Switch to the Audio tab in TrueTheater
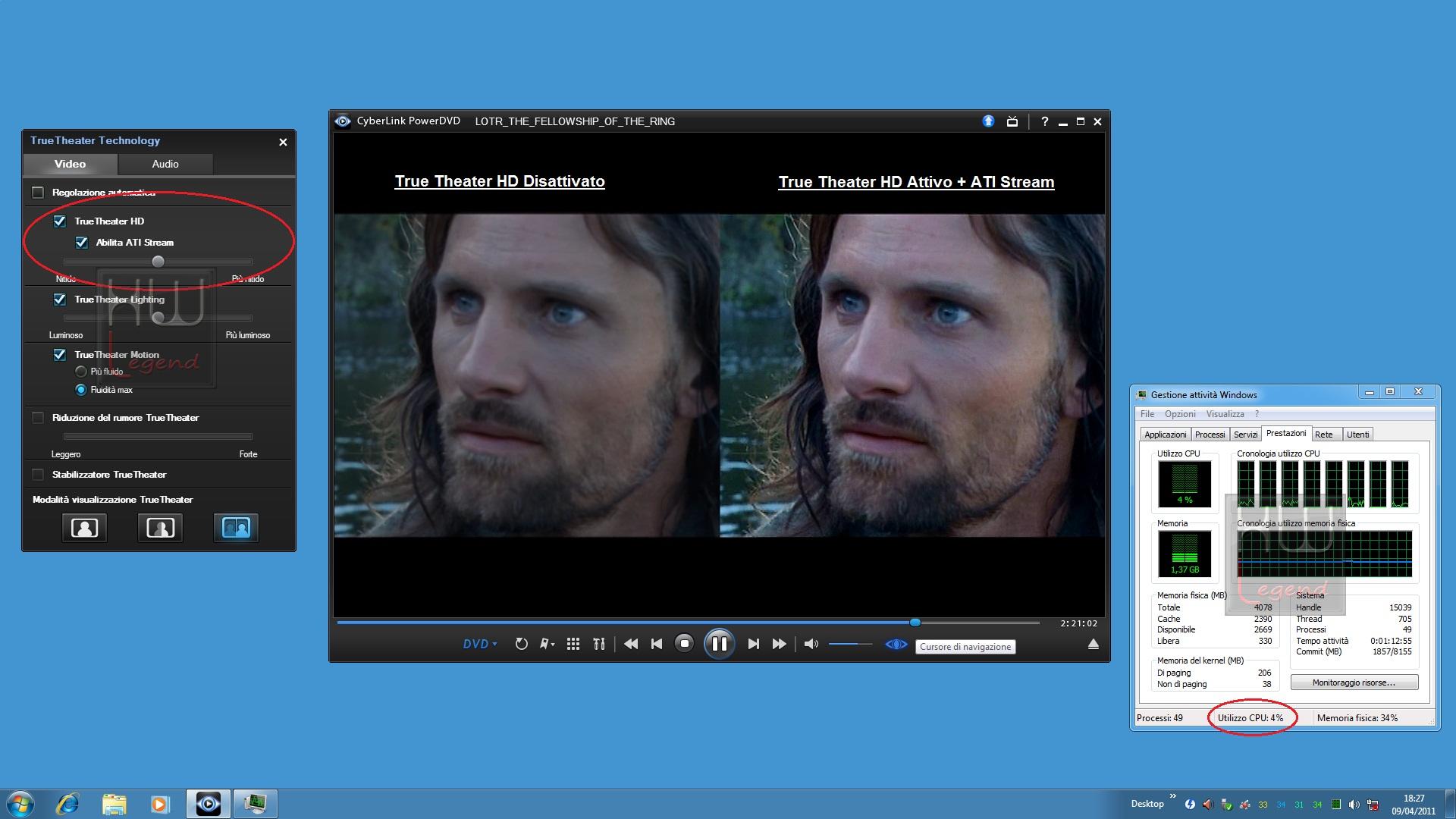 pos(165,164)
